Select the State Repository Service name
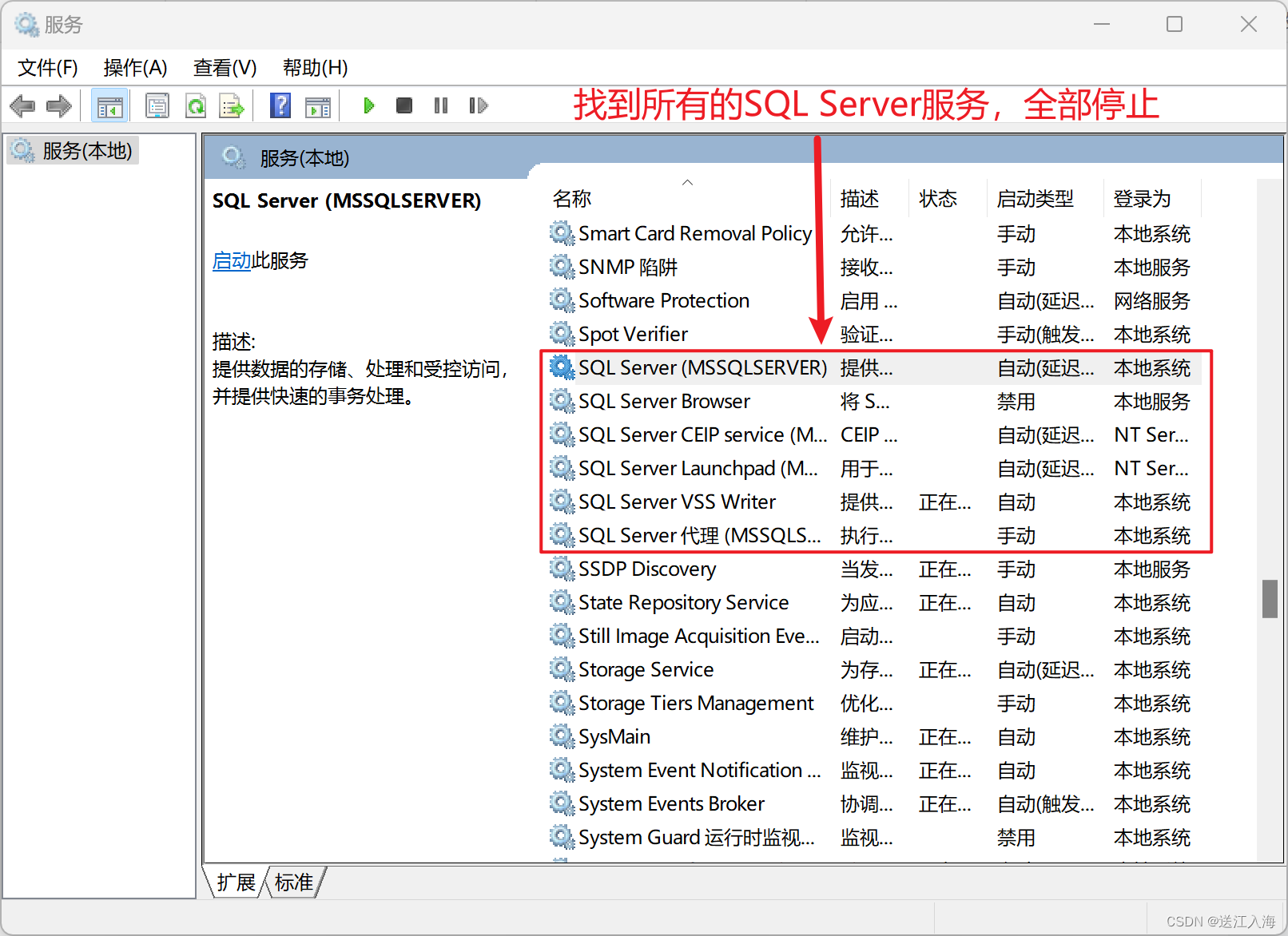The image size is (1288, 936). tap(684, 602)
